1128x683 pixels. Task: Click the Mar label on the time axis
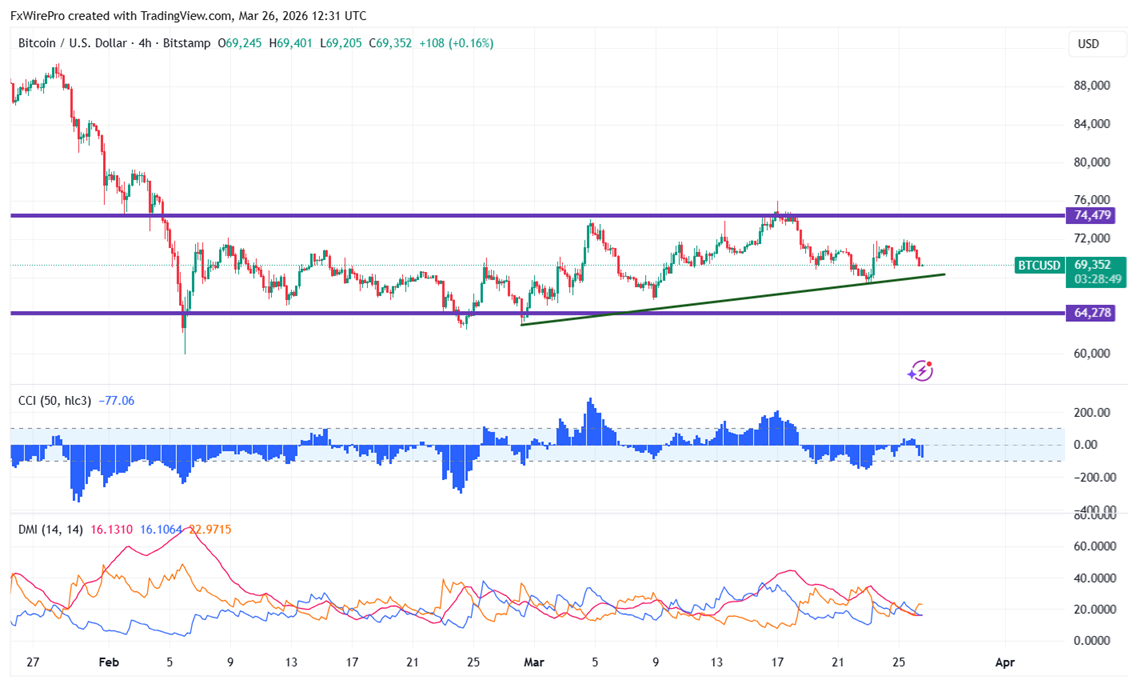(x=534, y=662)
